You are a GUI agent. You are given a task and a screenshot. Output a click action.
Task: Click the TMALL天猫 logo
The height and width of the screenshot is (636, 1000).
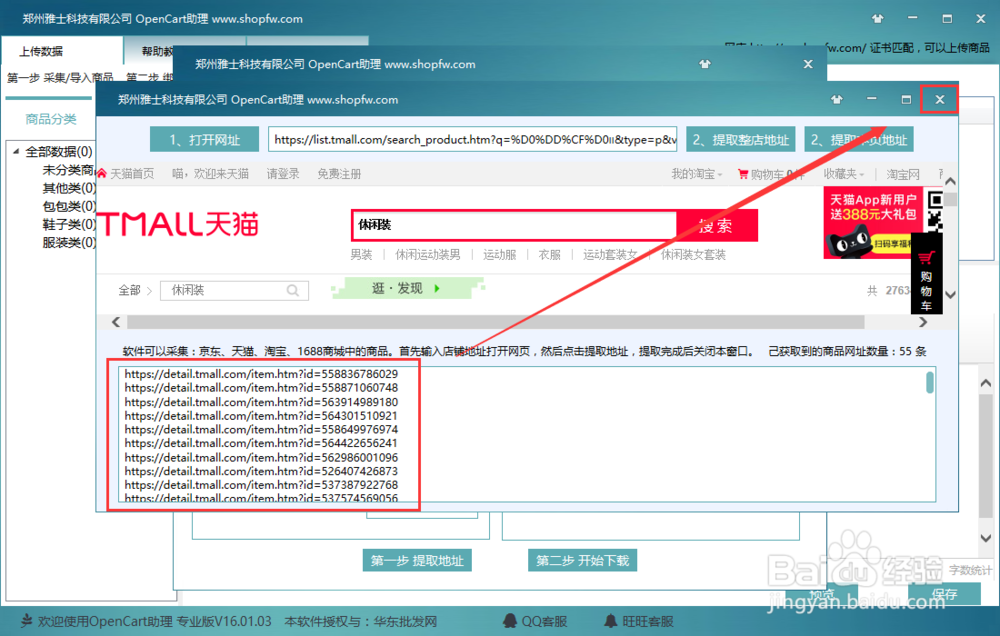(177, 224)
